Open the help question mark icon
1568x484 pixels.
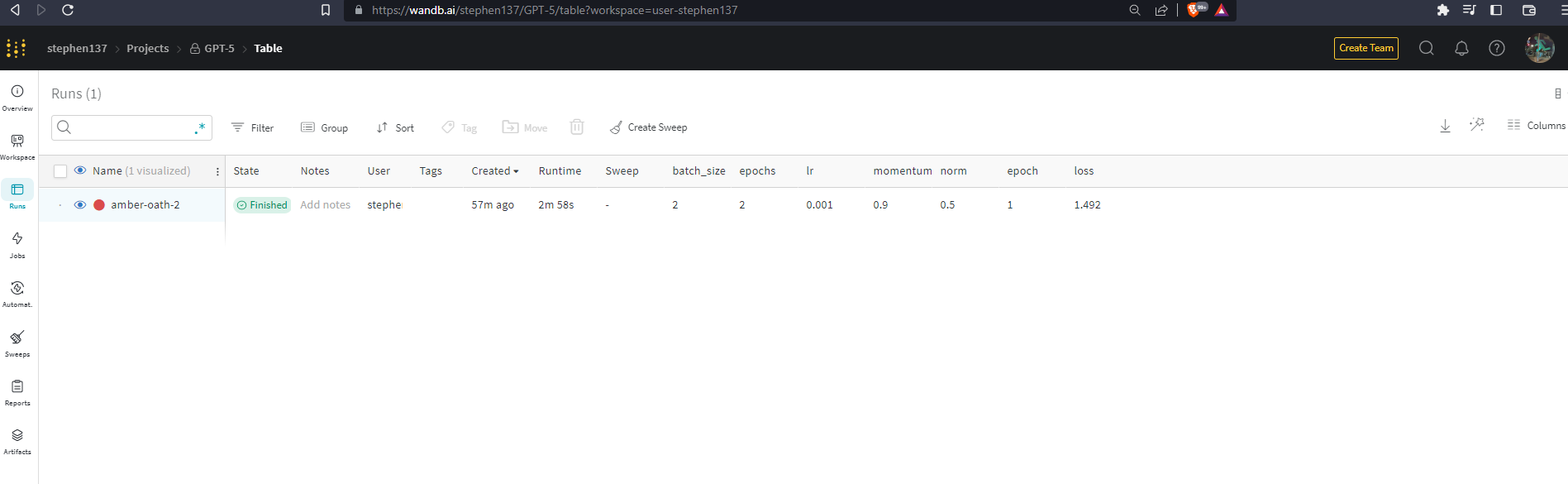coord(1497,48)
